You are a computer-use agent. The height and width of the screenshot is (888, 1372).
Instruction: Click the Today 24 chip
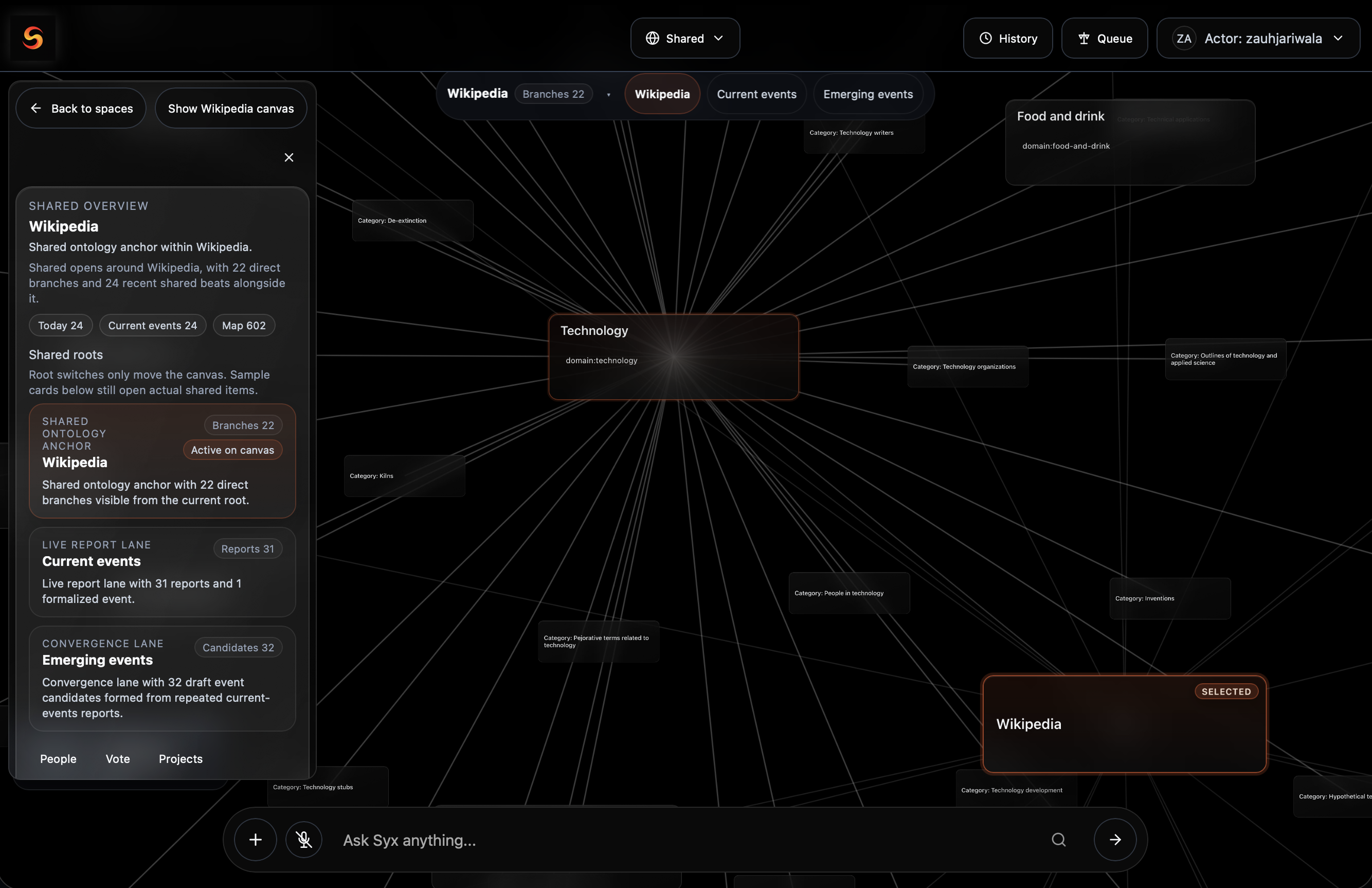(61, 325)
